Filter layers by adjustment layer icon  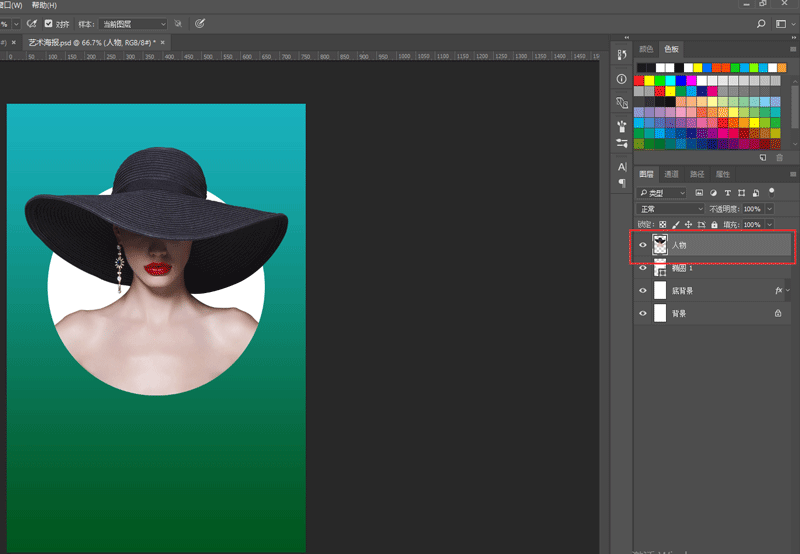713,193
